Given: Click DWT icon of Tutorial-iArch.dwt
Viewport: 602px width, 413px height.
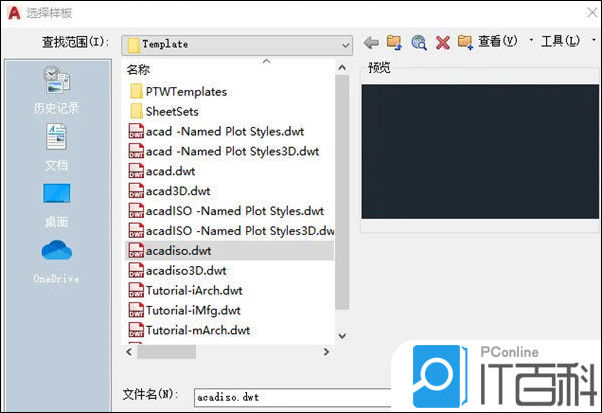Looking at the screenshot, I should 136,290.
